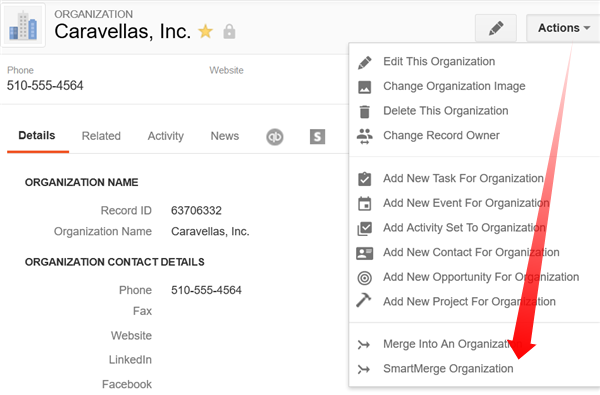
Task: Select Add New Project For Organization
Action: pyautogui.click(x=469, y=302)
